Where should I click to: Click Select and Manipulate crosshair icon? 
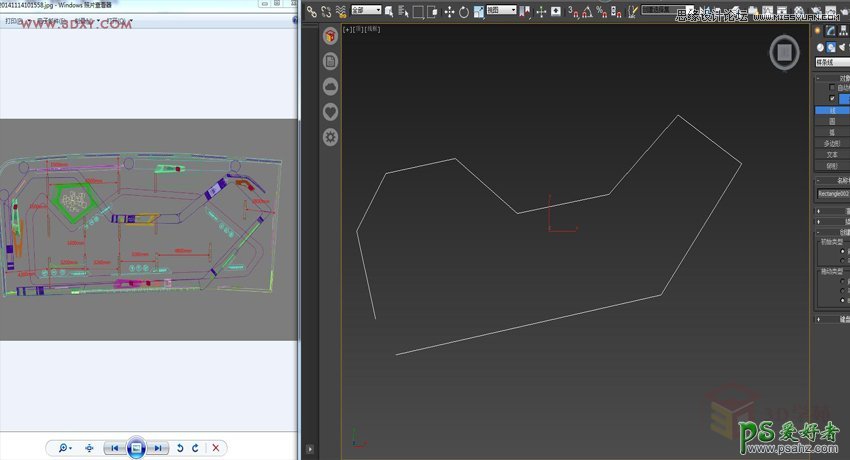541,11
